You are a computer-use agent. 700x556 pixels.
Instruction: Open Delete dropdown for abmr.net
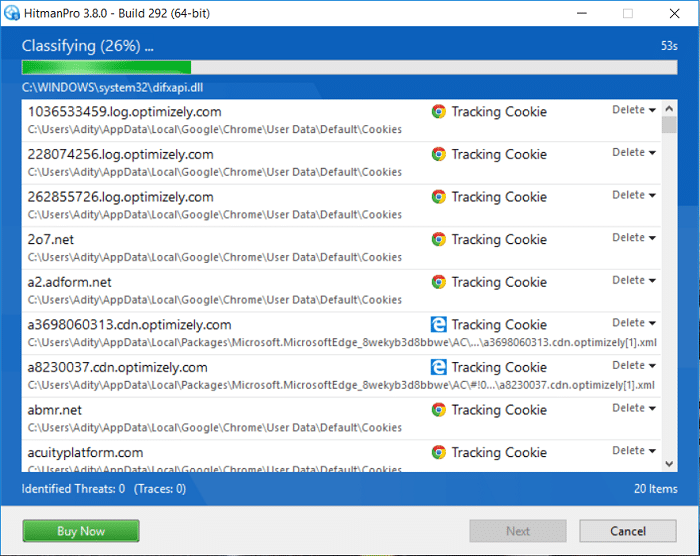[x=634, y=408]
